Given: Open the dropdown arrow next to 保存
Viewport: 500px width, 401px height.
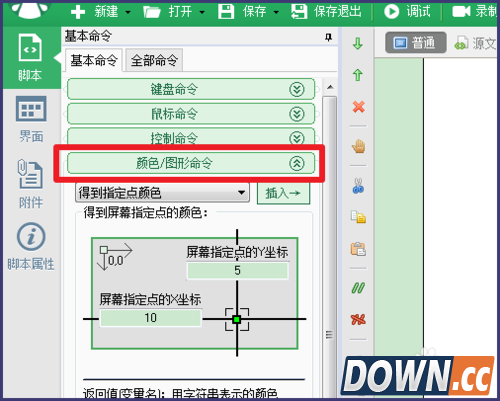Looking at the screenshot, I should pos(276,12).
